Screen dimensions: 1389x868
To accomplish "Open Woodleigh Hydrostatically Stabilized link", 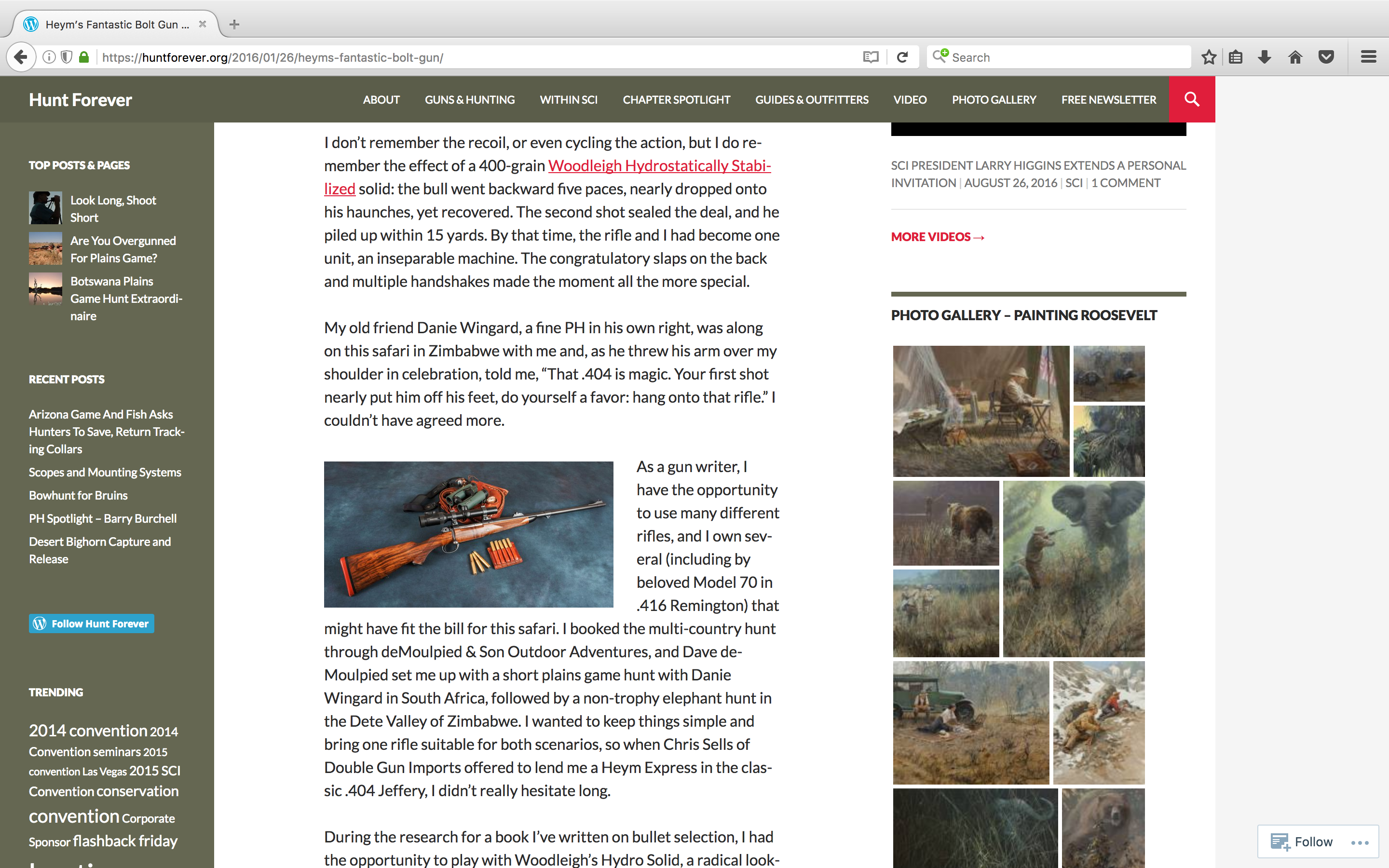I will pyautogui.click(x=659, y=166).
